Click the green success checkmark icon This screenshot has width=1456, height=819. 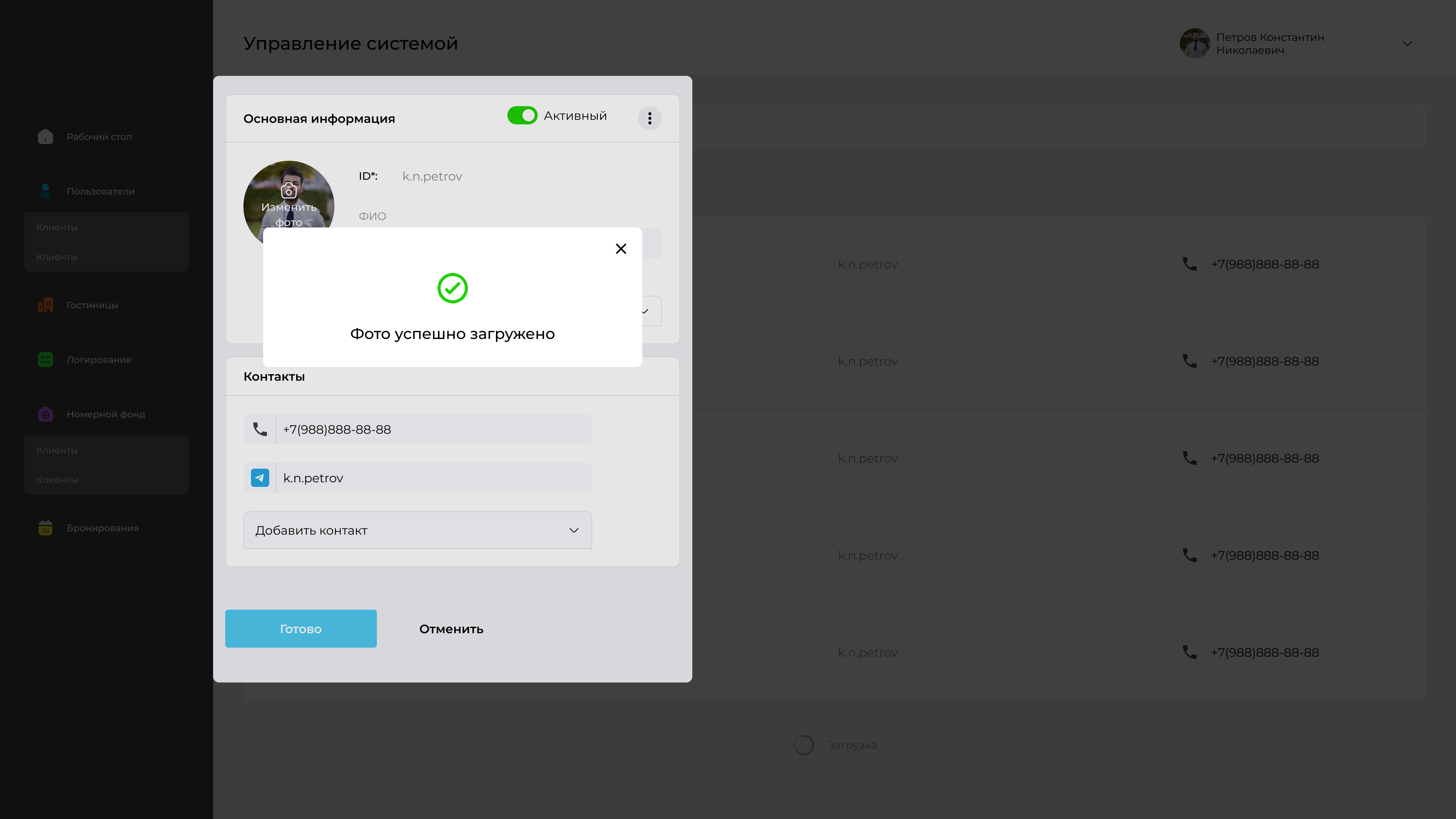click(452, 288)
